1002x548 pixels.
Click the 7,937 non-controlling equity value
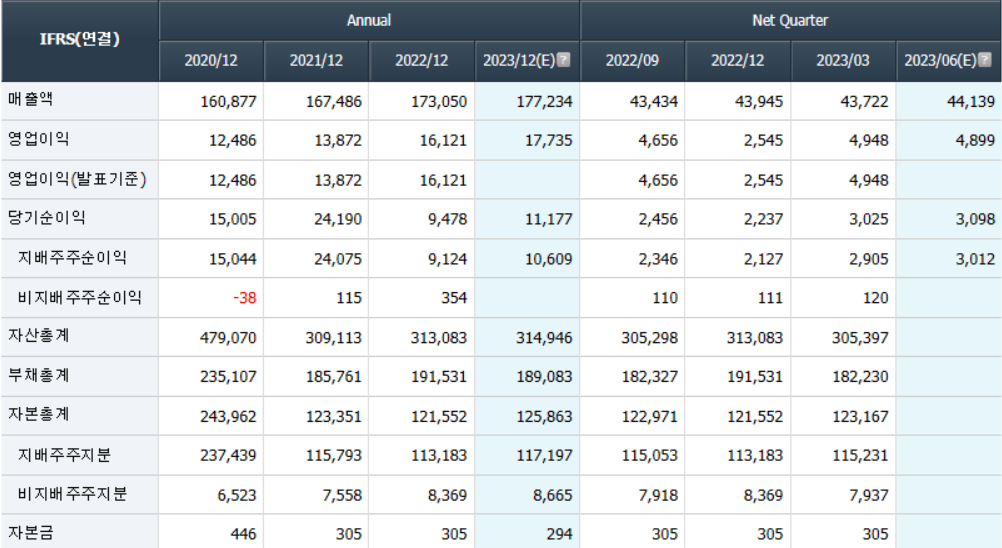(868, 496)
